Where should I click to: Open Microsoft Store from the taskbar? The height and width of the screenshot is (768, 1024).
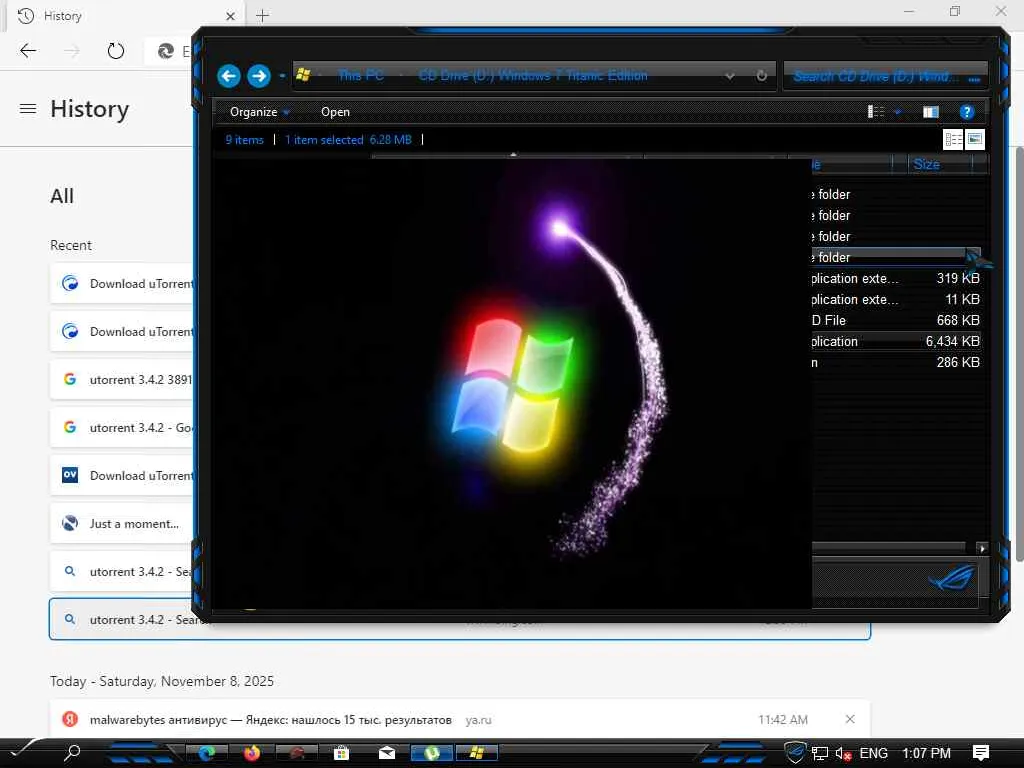point(342,753)
